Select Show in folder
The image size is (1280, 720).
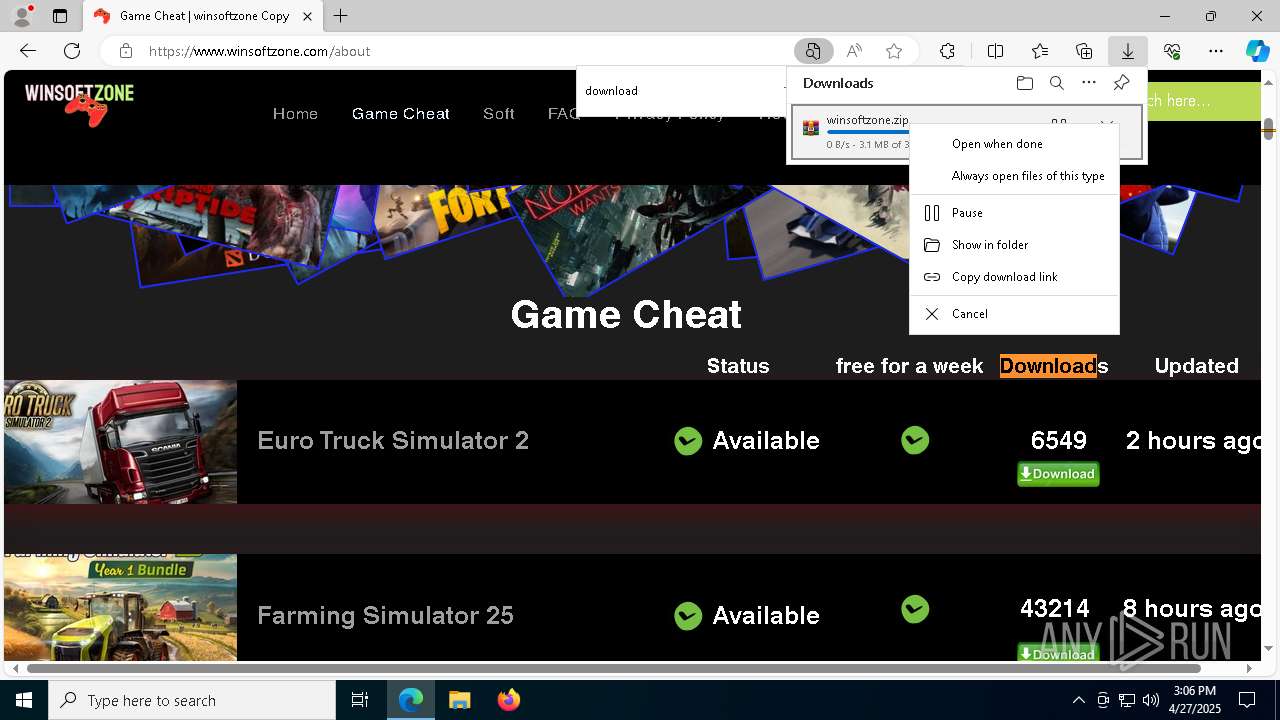[1014, 245]
